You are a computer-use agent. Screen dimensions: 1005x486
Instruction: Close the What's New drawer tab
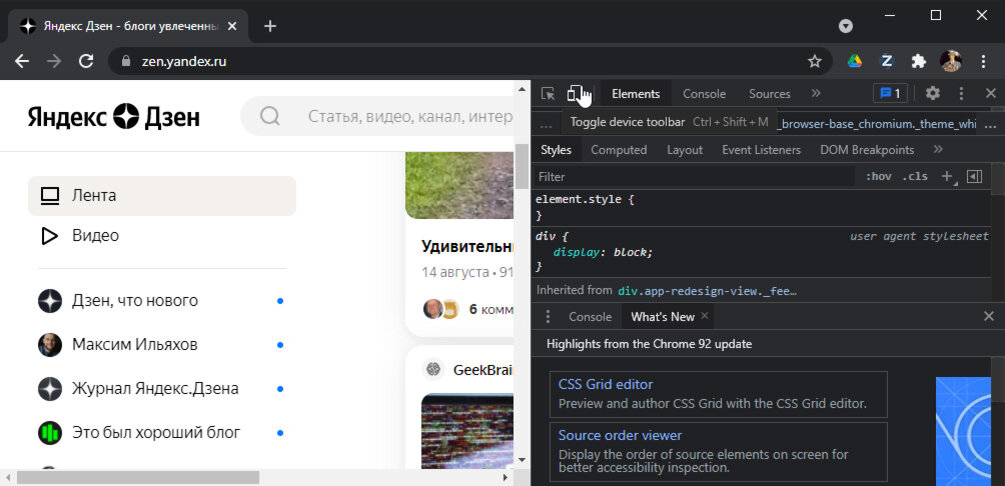click(704, 315)
